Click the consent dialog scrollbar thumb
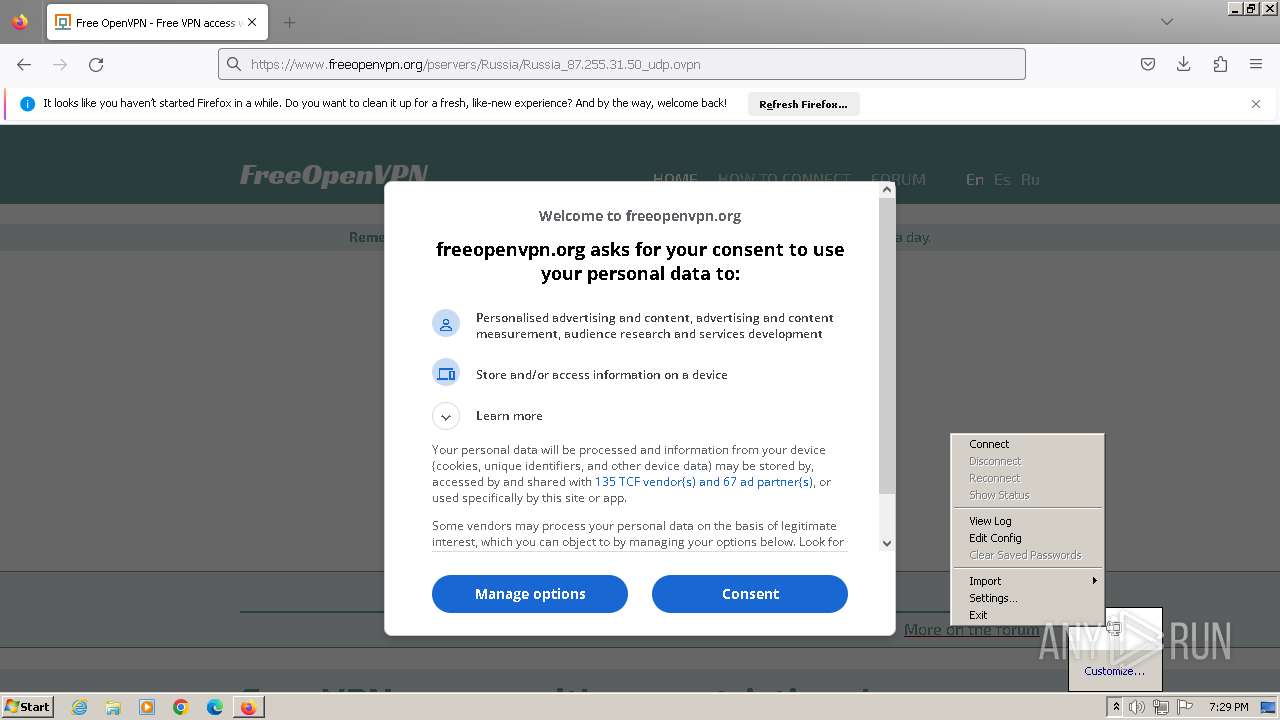1280x720 pixels. (x=886, y=345)
